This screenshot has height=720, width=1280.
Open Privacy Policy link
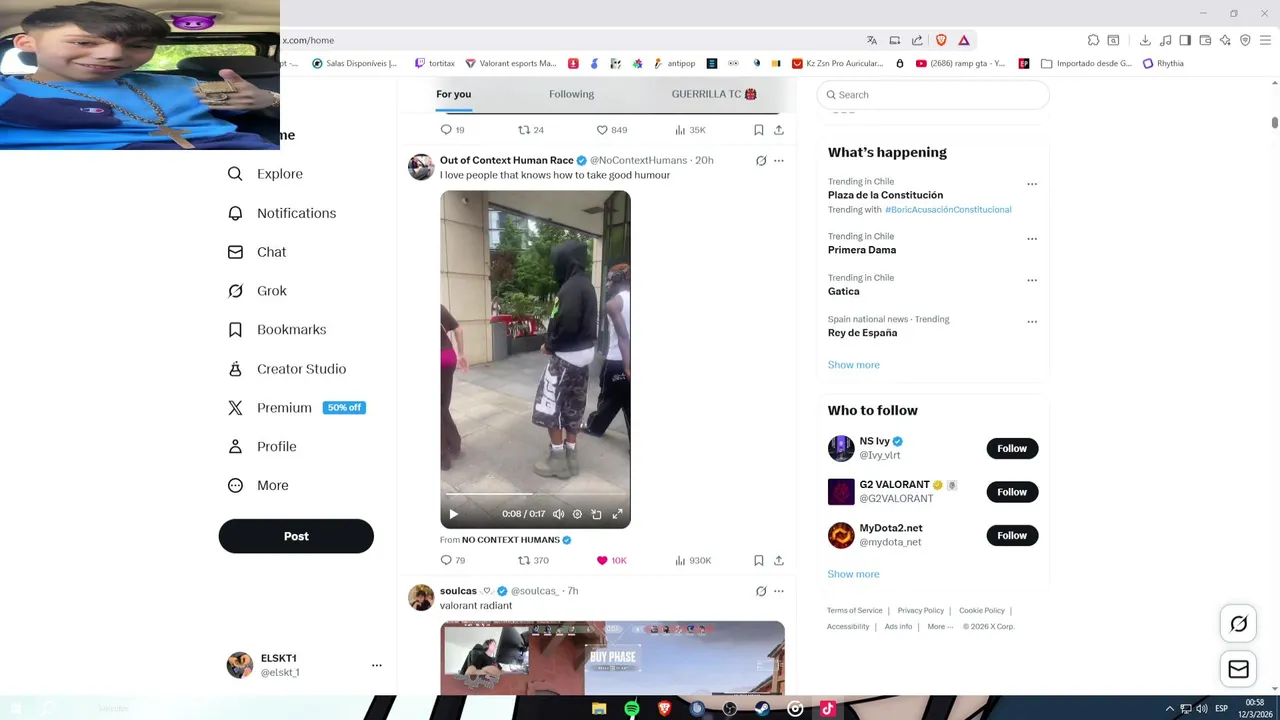[x=920, y=611]
